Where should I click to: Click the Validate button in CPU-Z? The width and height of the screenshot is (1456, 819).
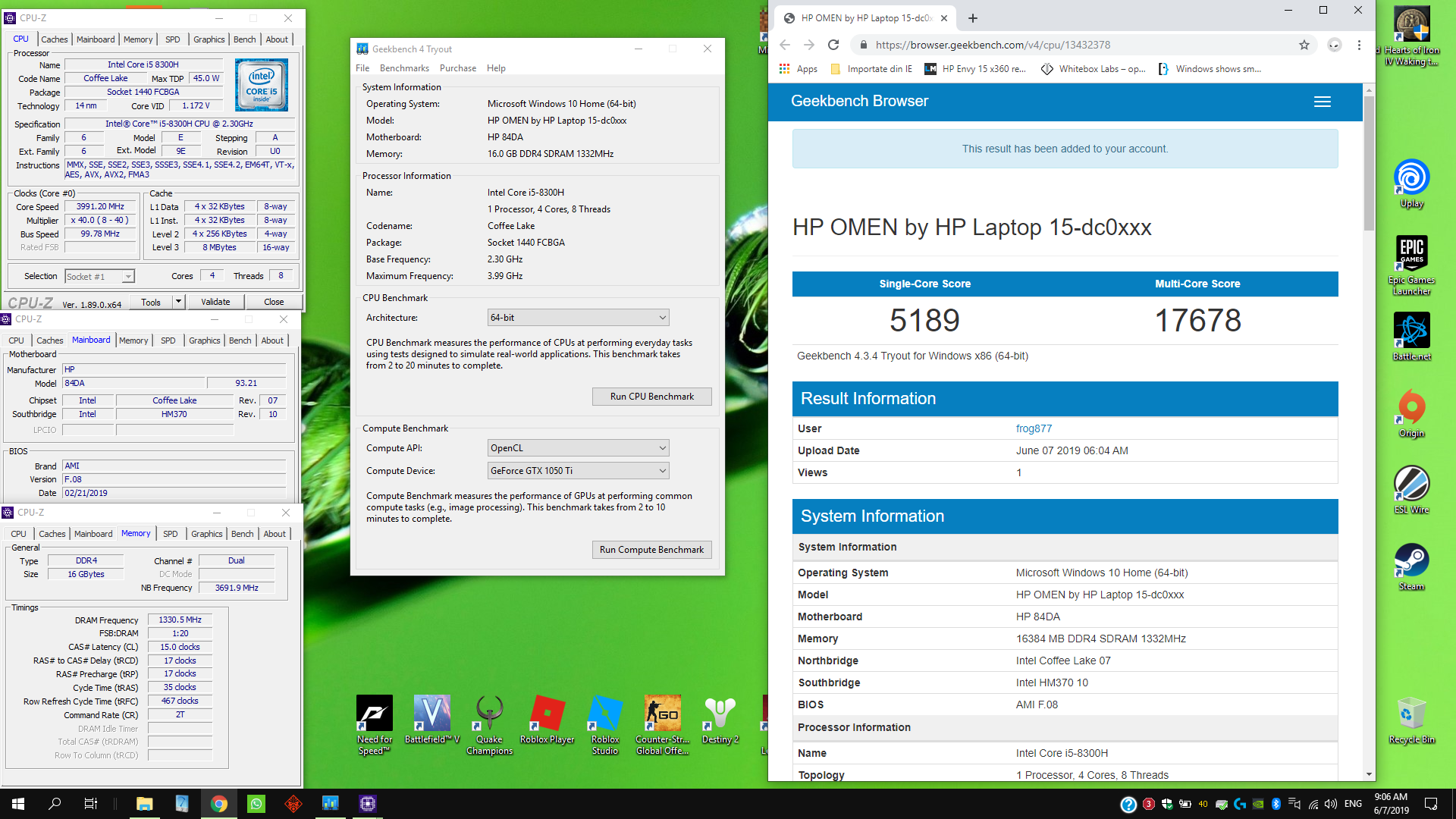point(215,302)
